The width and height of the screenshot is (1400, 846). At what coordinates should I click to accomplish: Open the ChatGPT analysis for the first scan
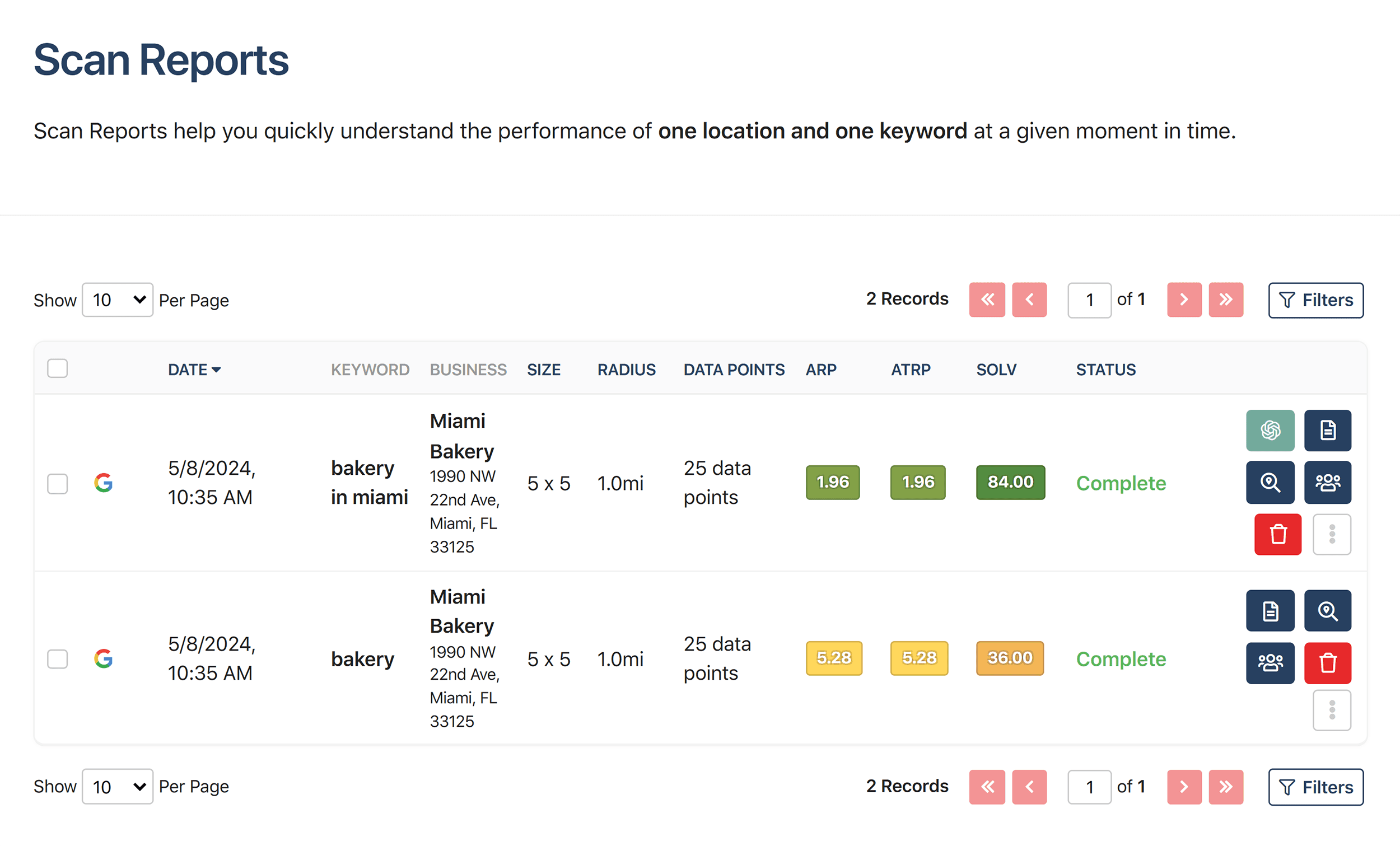(x=1271, y=430)
